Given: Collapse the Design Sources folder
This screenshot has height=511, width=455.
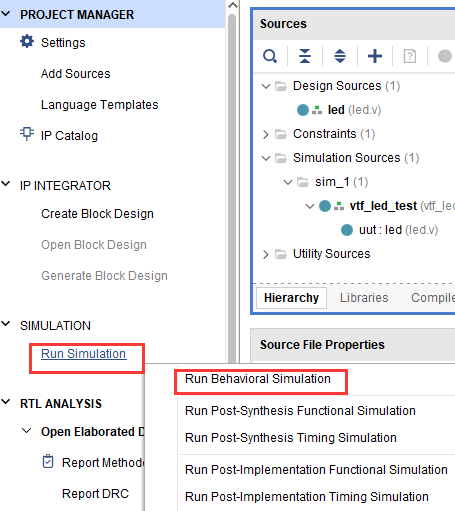Looking at the screenshot, I should (266, 86).
